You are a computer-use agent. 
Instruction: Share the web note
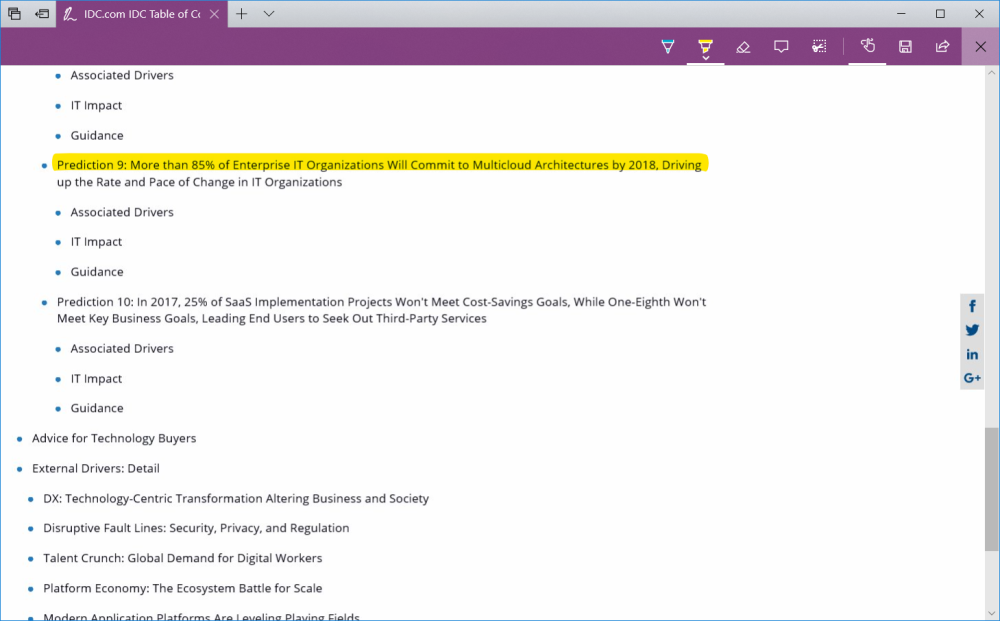pos(942,47)
